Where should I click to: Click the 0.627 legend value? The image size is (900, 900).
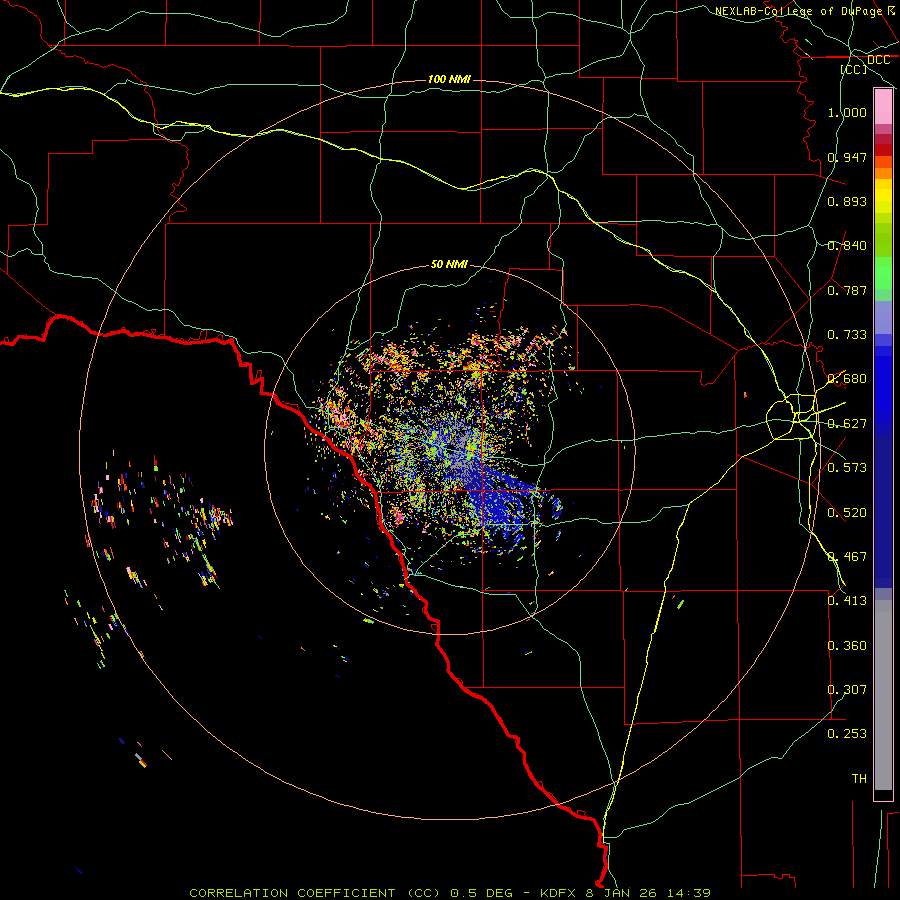click(847, 424)
